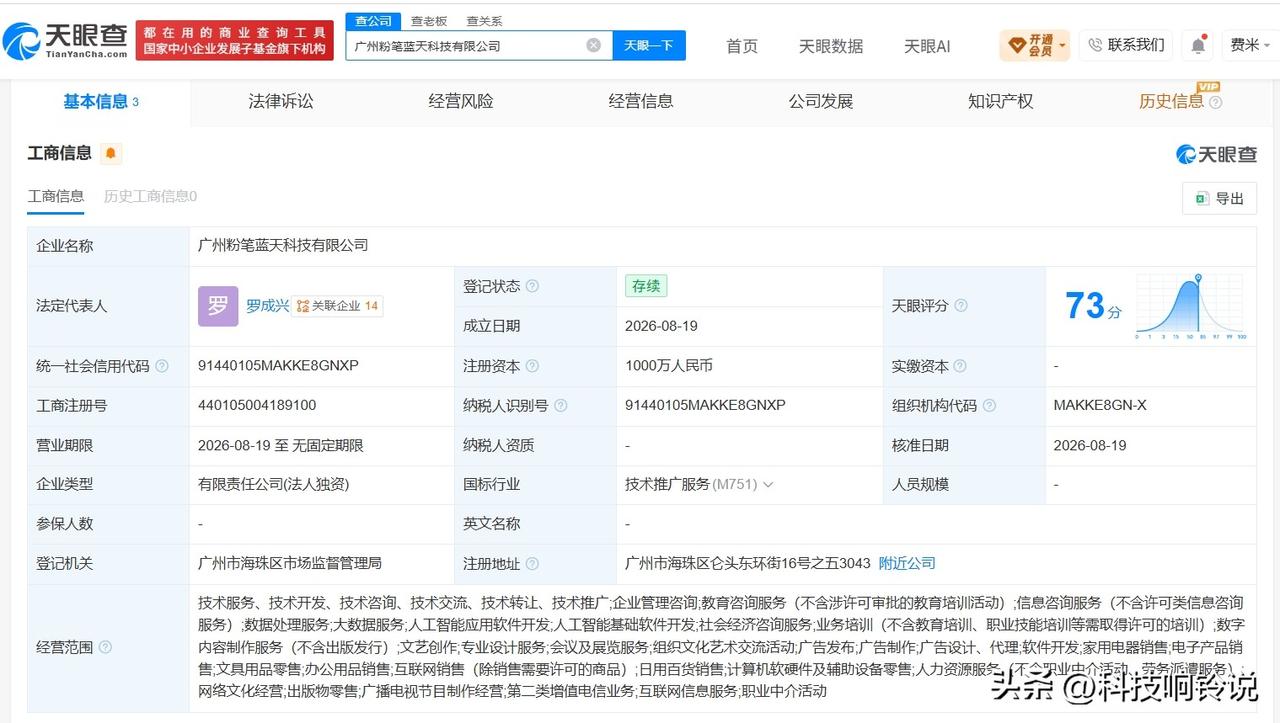Image resolution: width=1280 pixels, height=723 pixels.
Task: Click the red slogan banner near logo
Action: (235, 41)
